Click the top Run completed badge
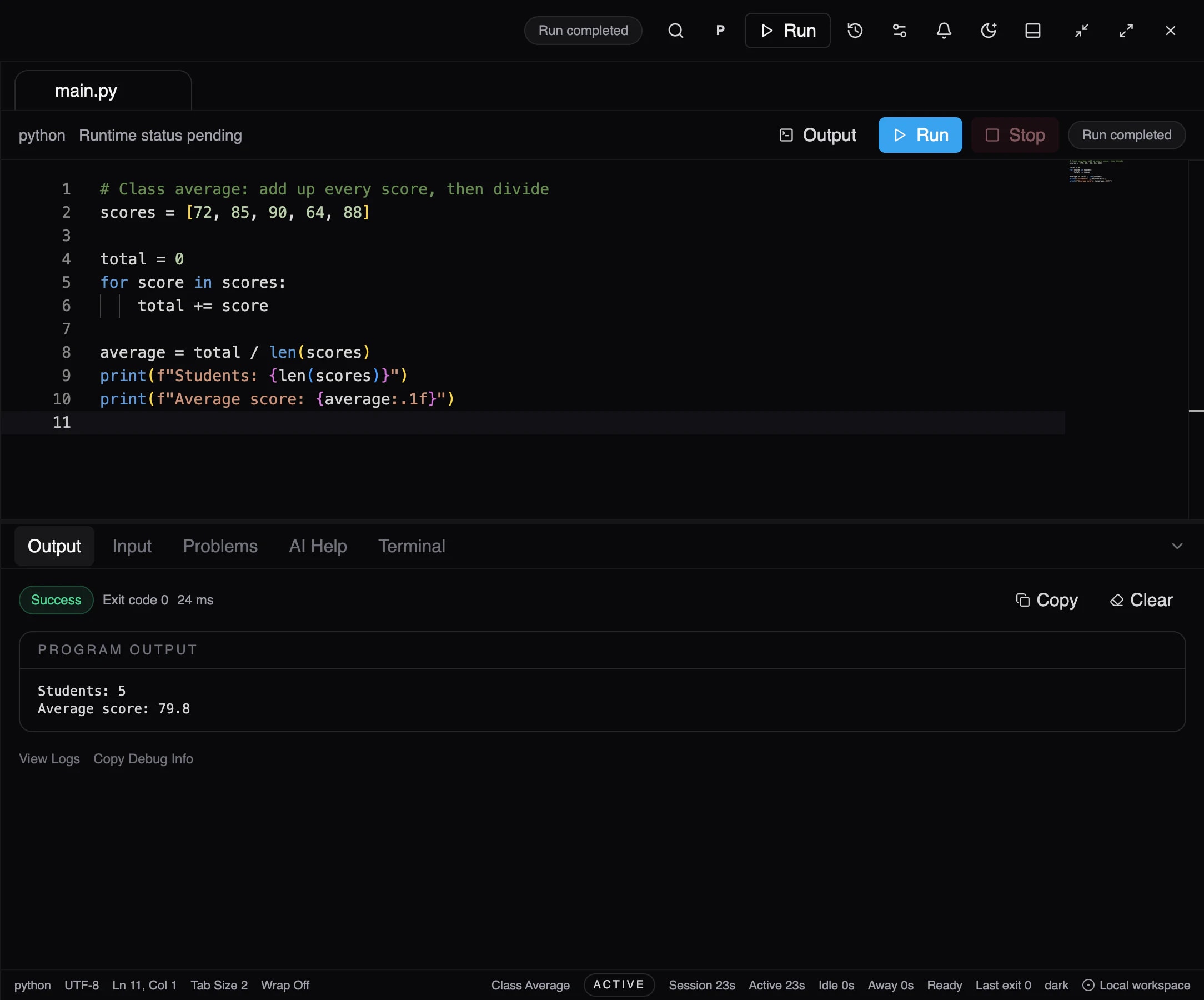Image resolution: width=1204 pixels, height=1000 pixels. (x=583, y=31)
